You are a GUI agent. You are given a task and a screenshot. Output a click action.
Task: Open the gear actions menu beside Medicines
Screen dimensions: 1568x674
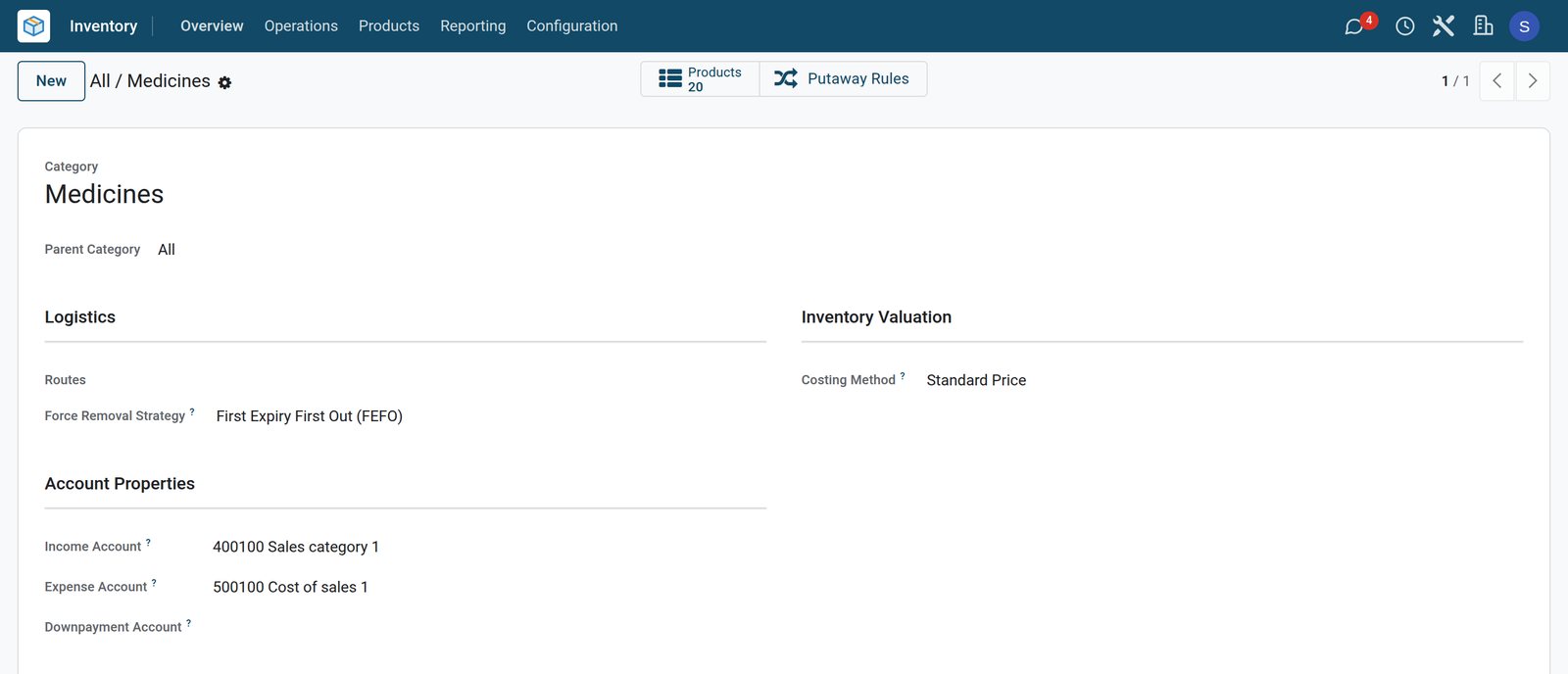coord(224,83)
